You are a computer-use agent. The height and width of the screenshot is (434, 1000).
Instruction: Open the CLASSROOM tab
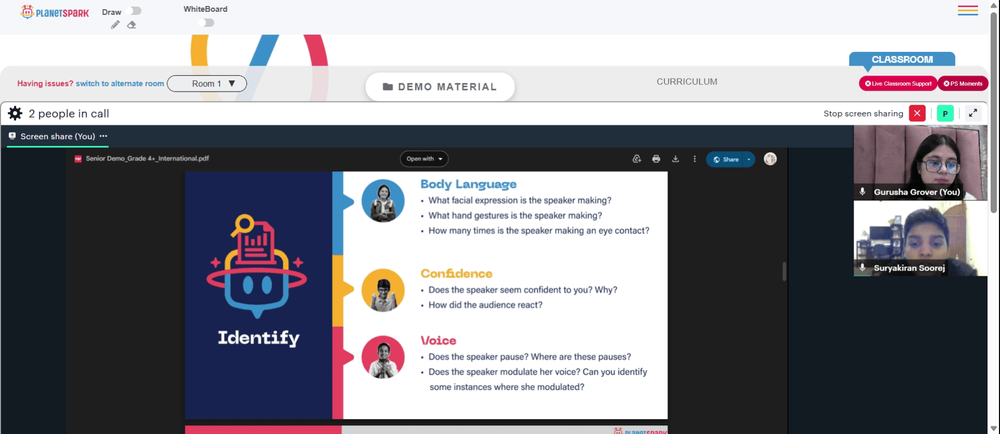click(902, 59)
